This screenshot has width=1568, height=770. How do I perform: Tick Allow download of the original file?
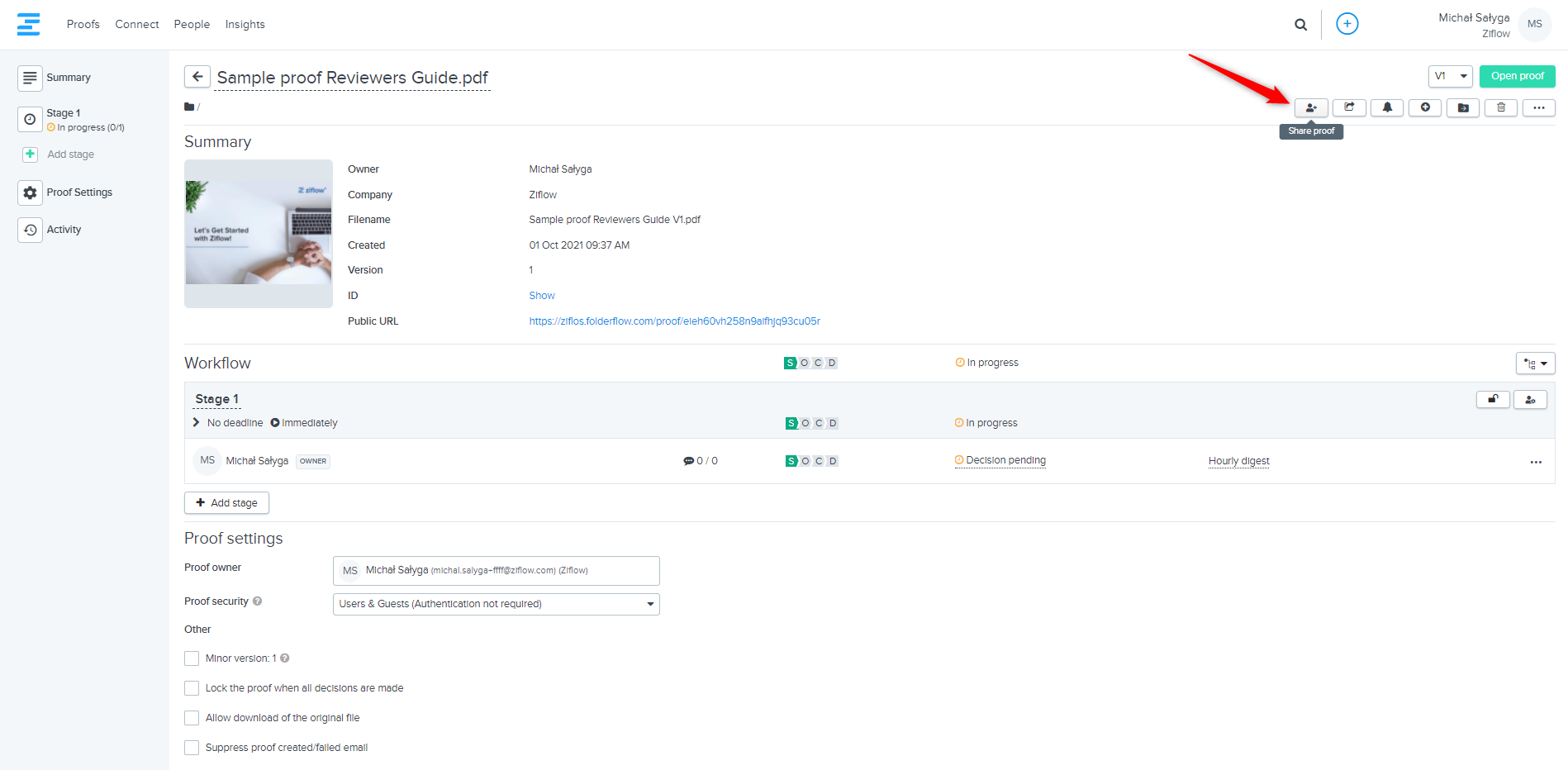pos(192,718)
